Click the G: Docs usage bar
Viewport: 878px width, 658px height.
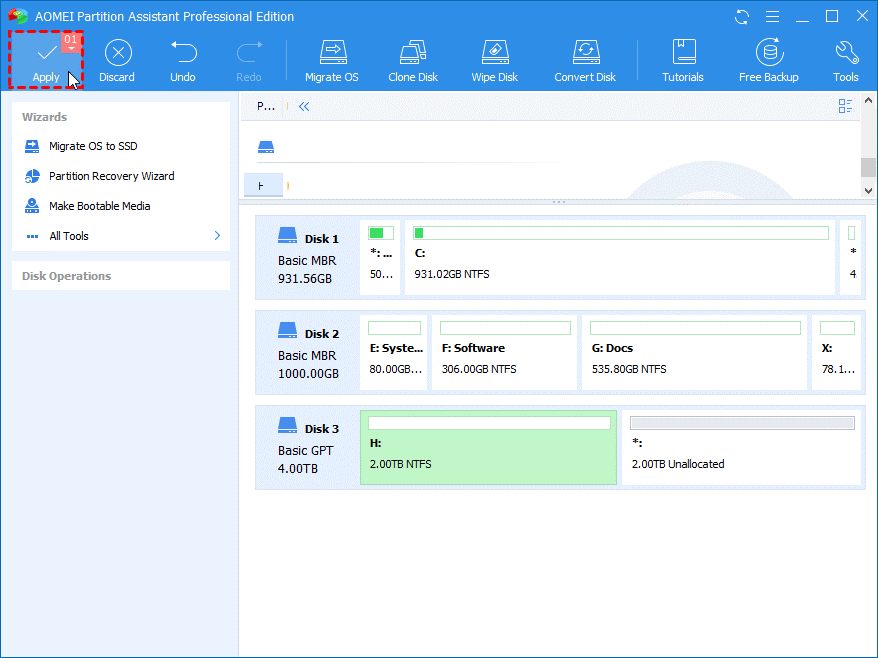(695, 328)
